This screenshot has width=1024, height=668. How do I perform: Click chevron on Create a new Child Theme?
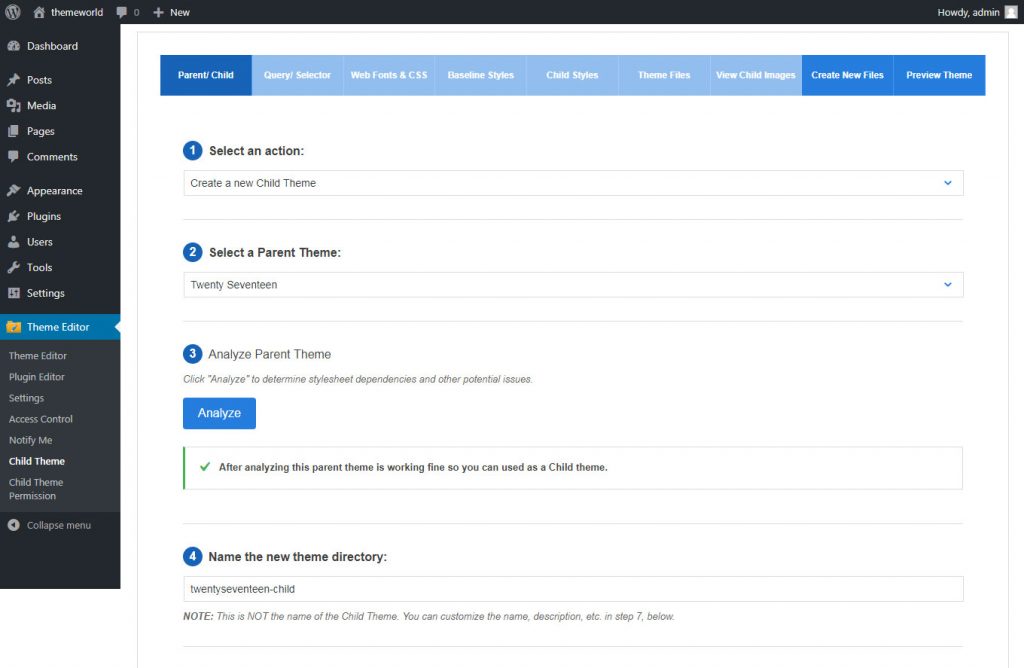tap(948, 183)
